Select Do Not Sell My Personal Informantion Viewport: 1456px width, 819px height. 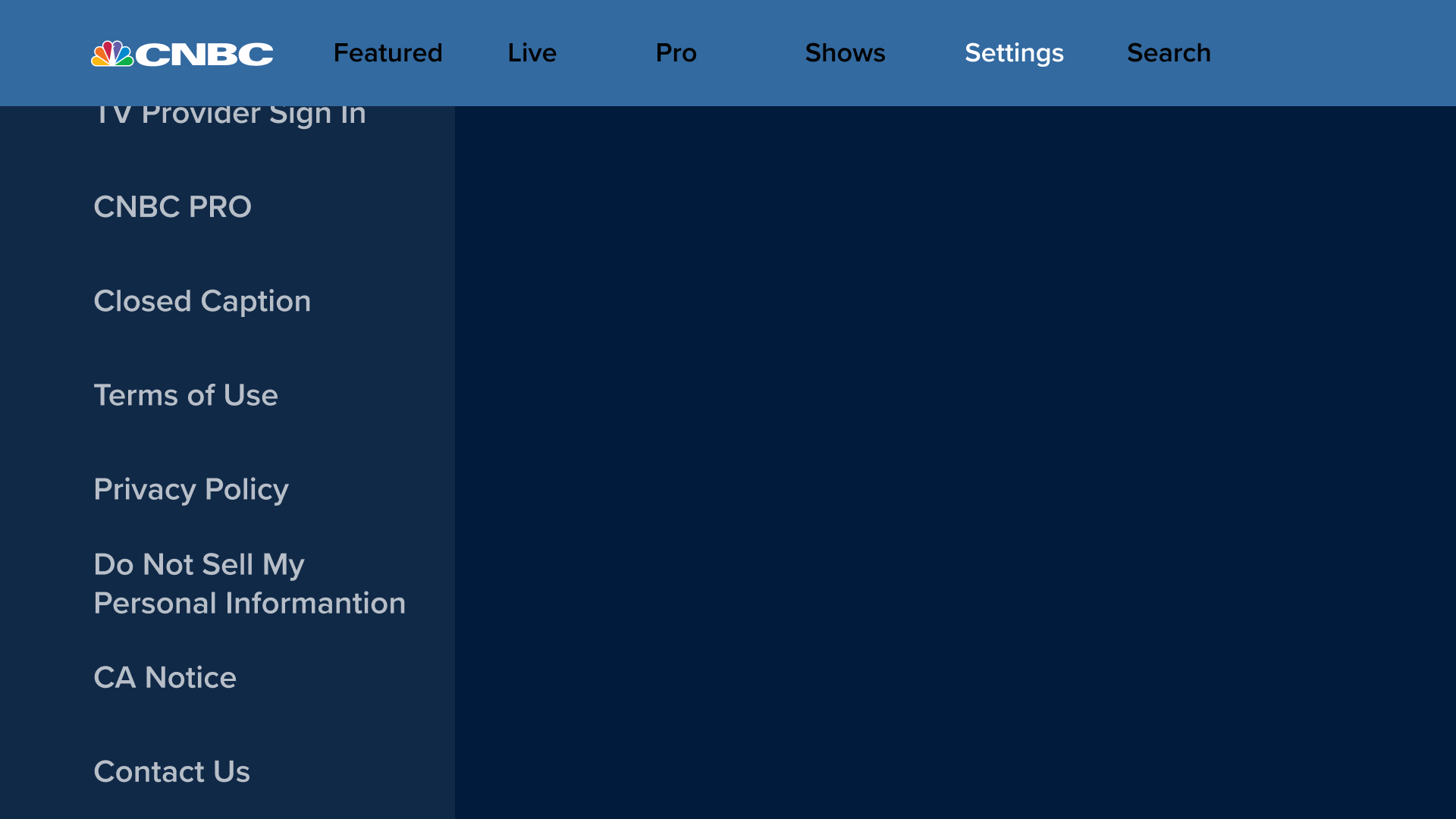tap(199, 565)
